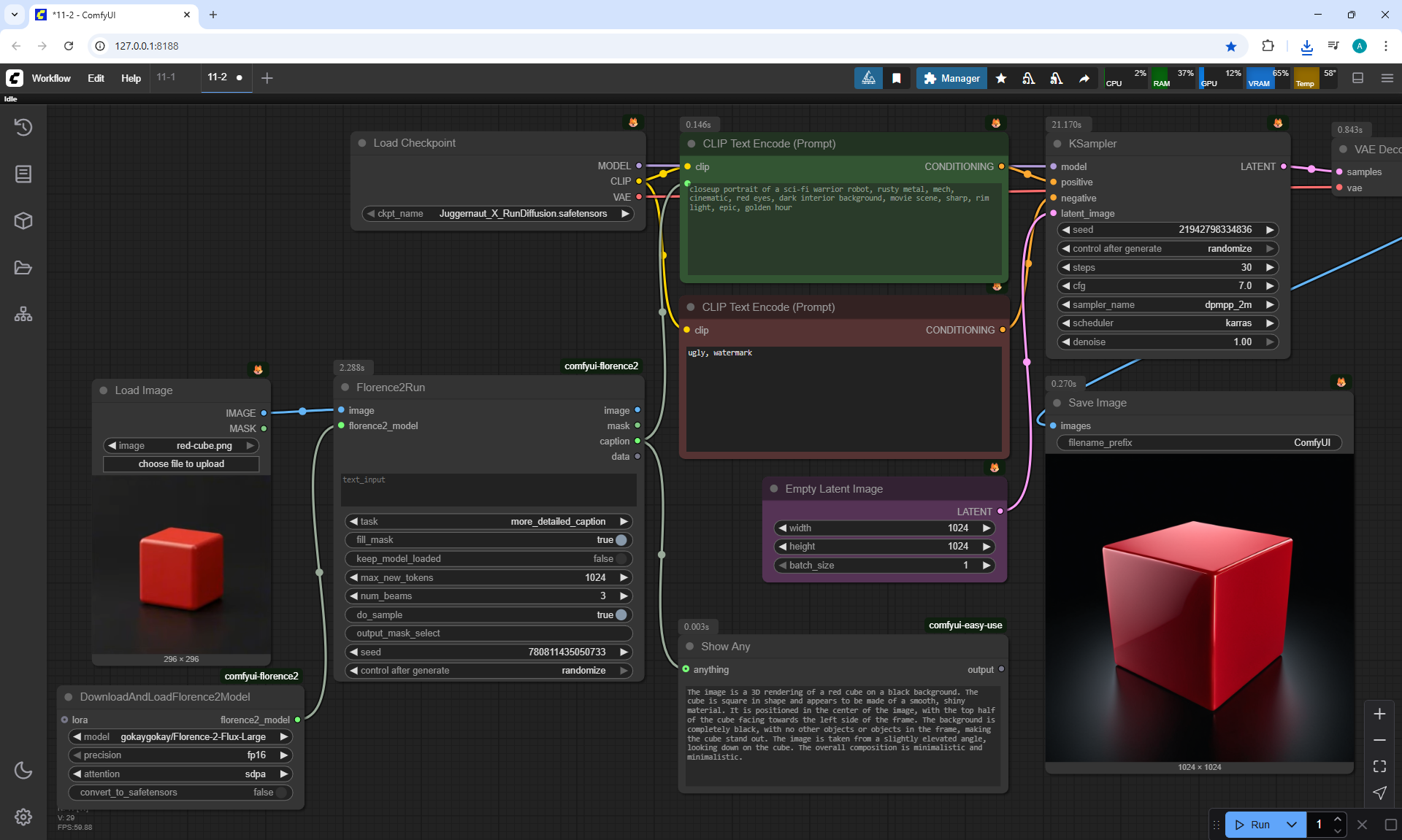Click the denoise value slider
Screen dimensions: 1402x840
coord(1167,342)
